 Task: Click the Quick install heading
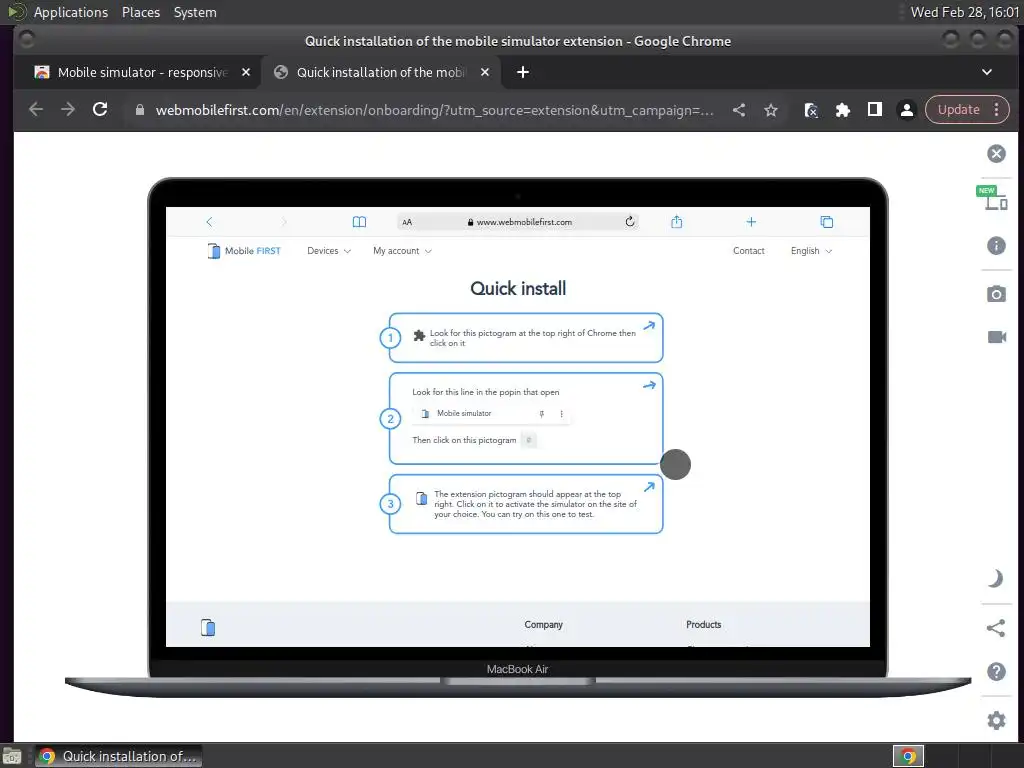click(518, 288)
